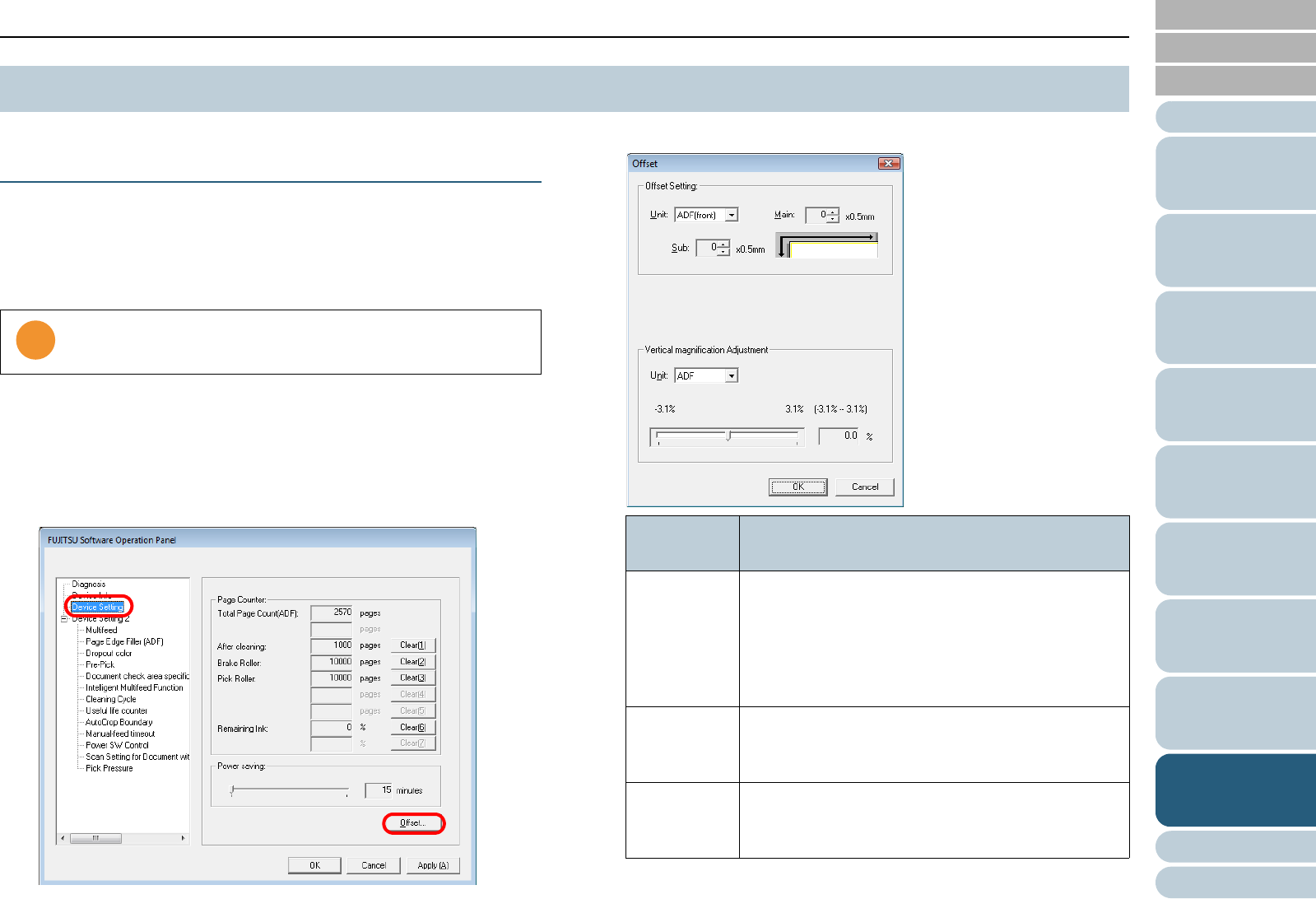Click the Power saving slider handle

pos(232,790)
